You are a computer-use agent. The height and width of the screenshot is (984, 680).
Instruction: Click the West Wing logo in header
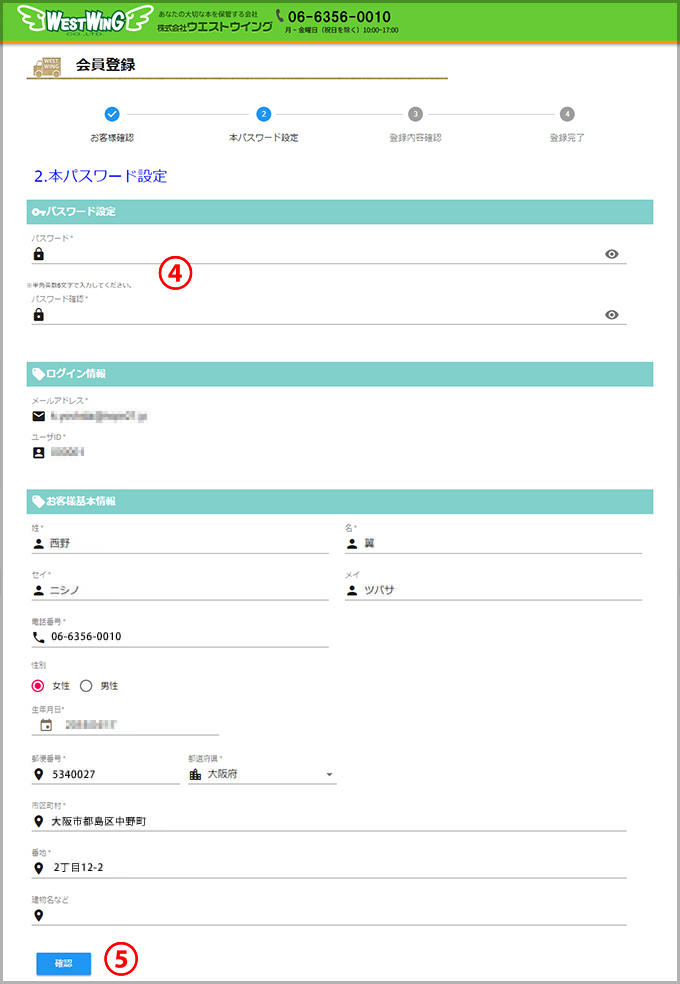[85, 21]
